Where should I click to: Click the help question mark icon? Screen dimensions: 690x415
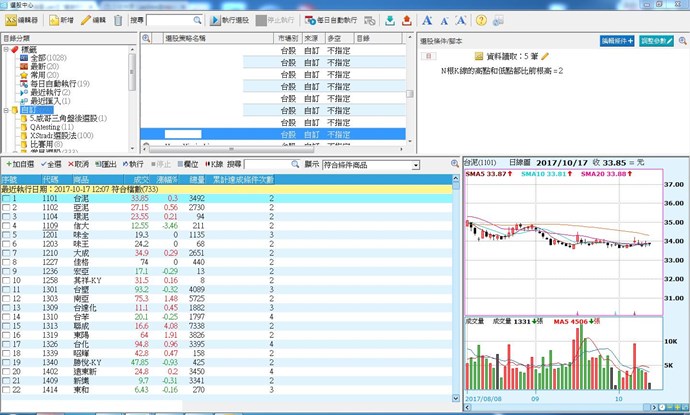click(x=480, y=20)
